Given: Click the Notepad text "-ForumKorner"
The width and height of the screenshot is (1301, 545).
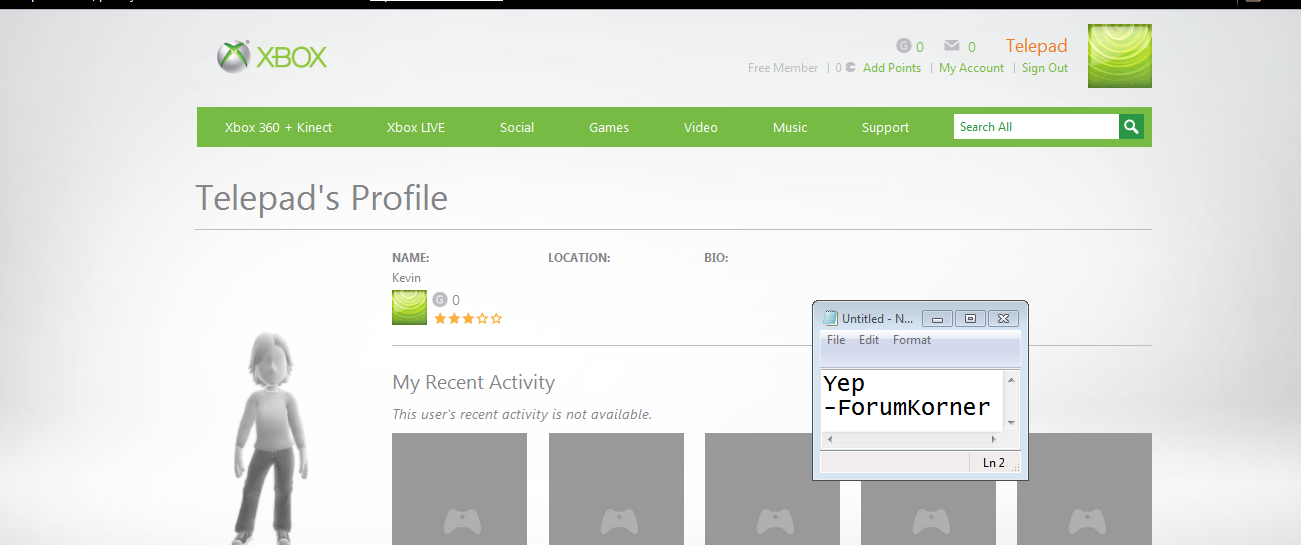Looking at the screenshot, I should tap(907, 408).
